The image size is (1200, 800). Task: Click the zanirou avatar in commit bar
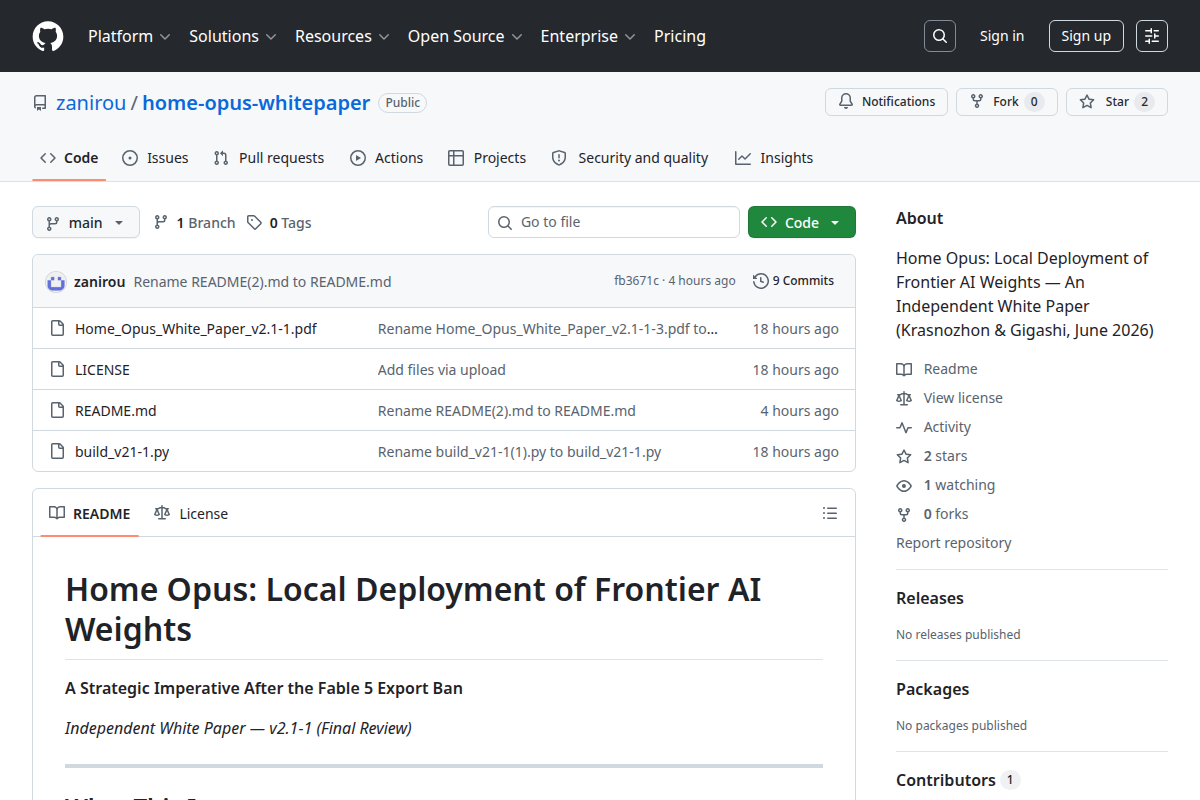tap(56, 281)
